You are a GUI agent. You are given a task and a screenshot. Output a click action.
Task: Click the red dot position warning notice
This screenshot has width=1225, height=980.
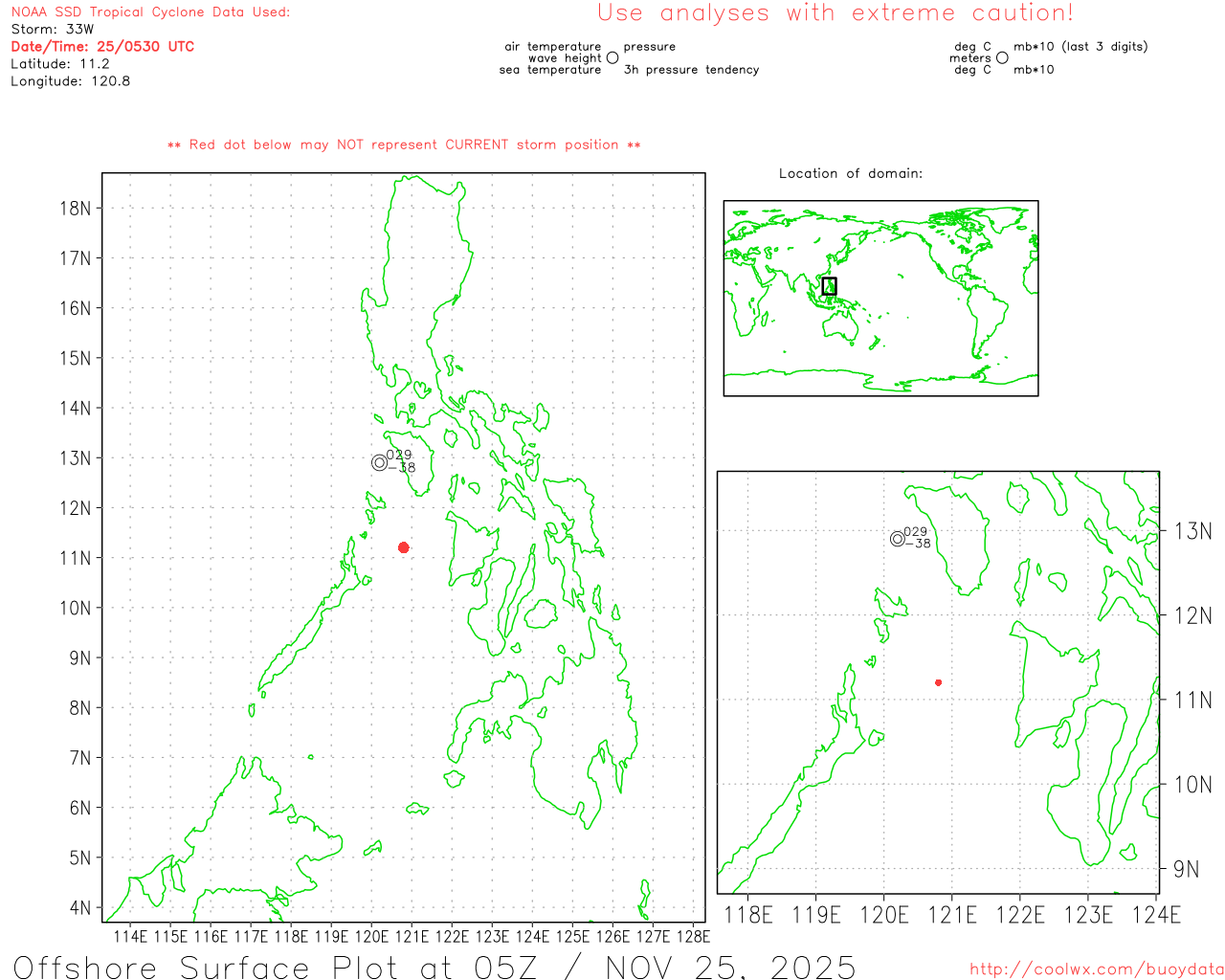(404, 145)
